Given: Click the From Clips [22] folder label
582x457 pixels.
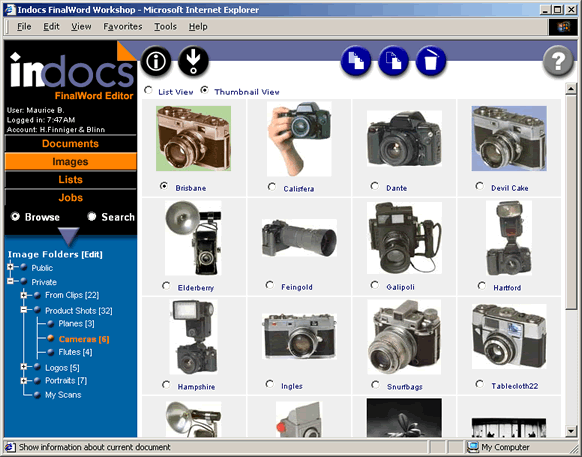Looking at the screenshot, I should coord(72,295).
